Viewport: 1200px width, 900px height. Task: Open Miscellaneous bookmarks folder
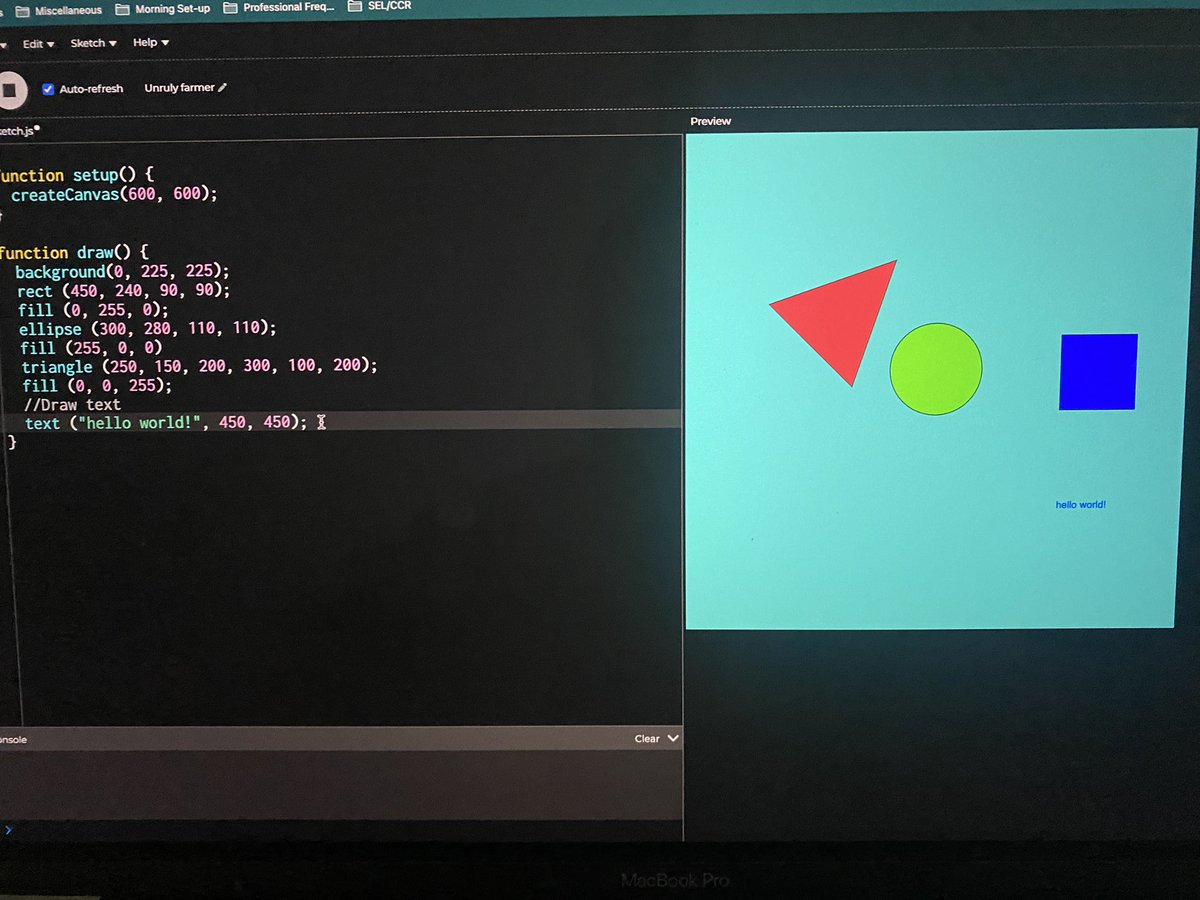click(x=59, y=10)
